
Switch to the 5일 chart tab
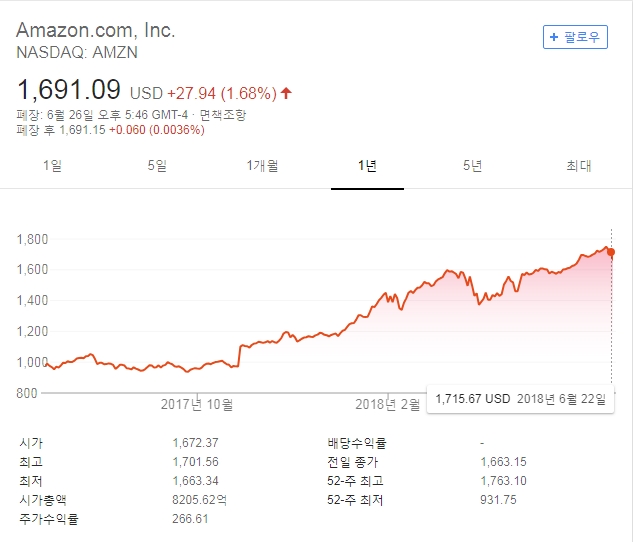coord(157,166)
